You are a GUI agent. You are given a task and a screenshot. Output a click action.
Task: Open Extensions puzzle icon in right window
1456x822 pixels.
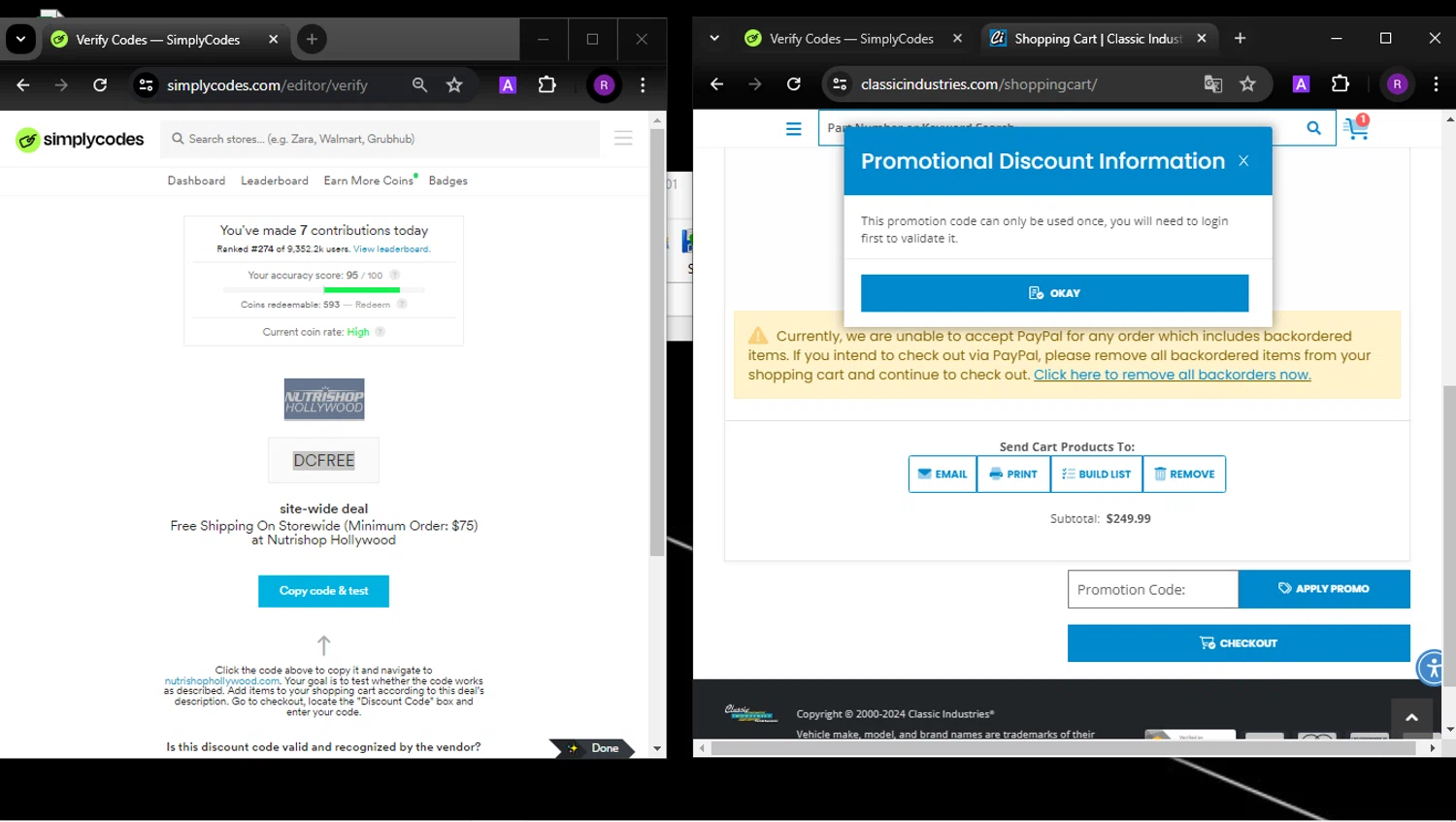(1340, 84)
